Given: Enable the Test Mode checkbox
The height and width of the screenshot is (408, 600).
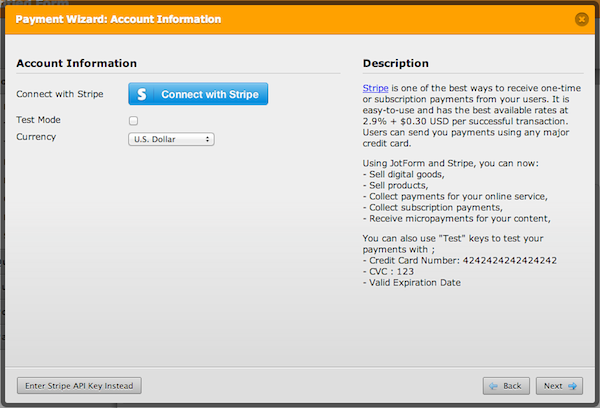Looking at the screenshot, I should (x=133, y=121).
